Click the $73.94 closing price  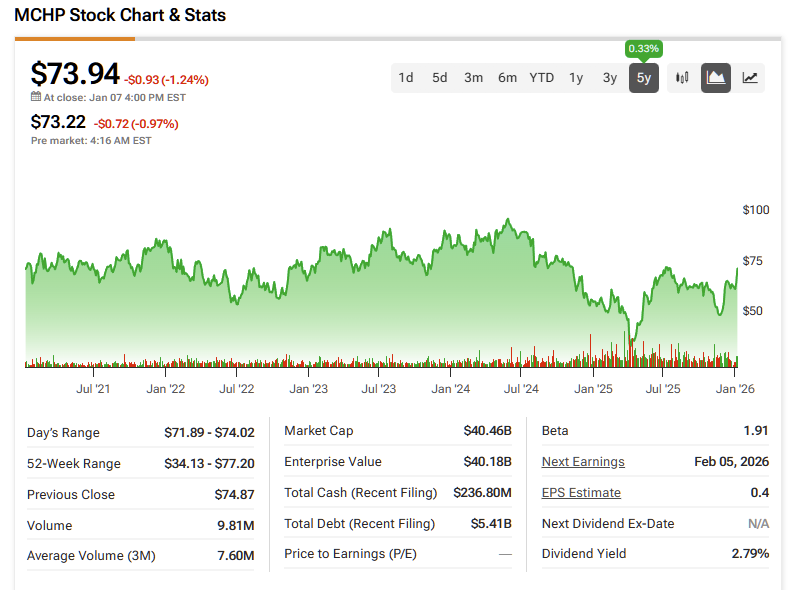75,74
